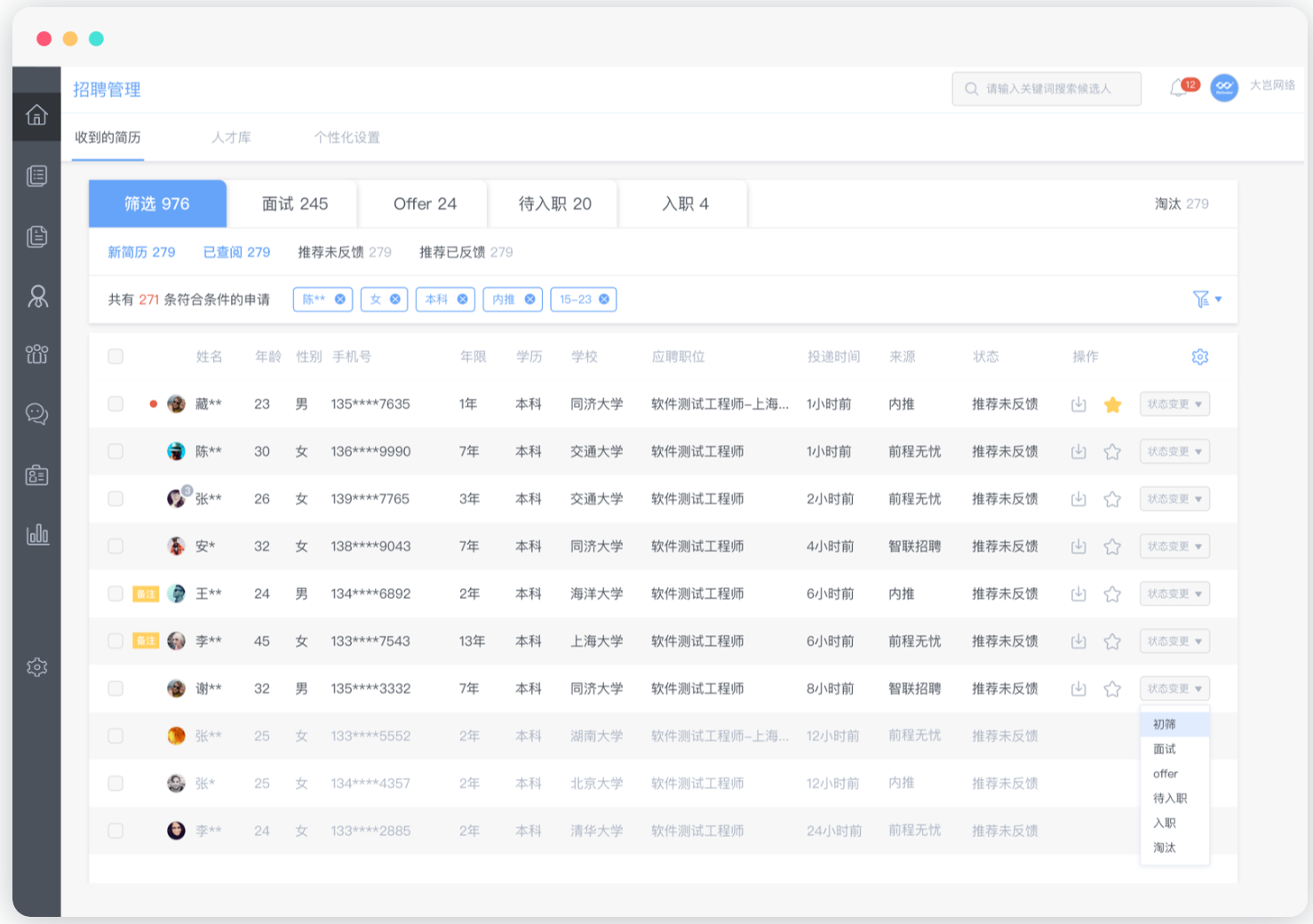
Task: Open the chat messages sidebar icon
Action: click(x=36, y=414)
